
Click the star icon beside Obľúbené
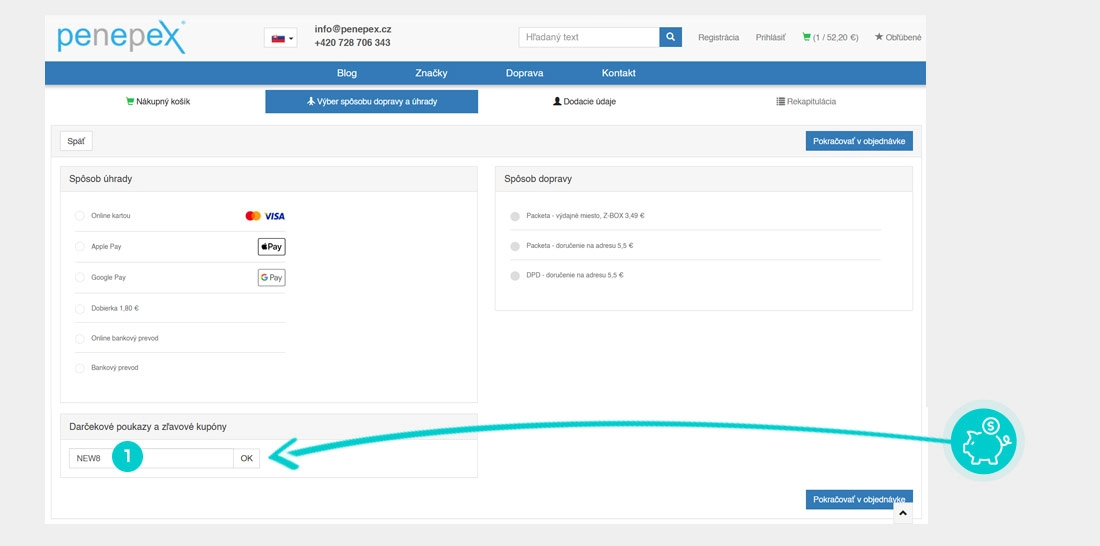point(878,36)
